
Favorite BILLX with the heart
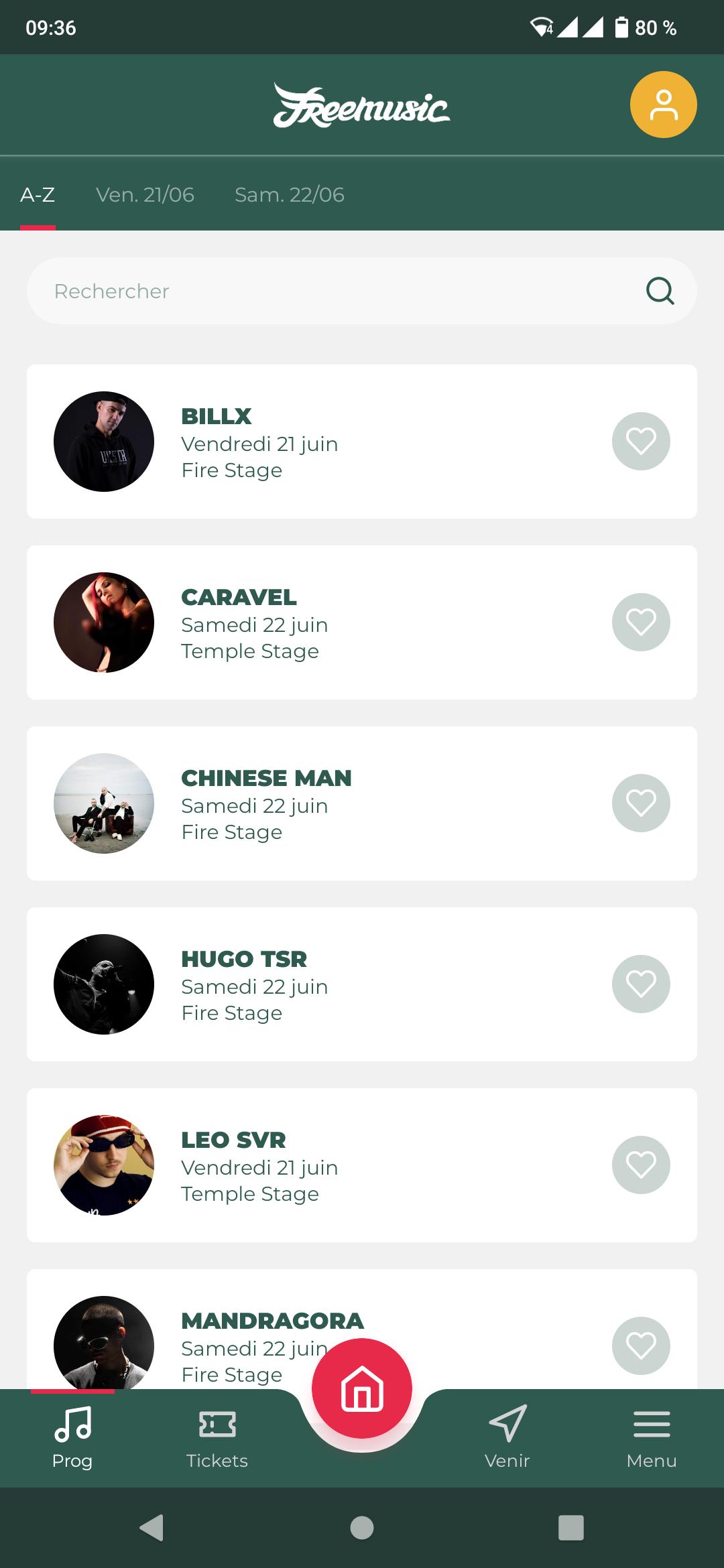coord(641,441)
